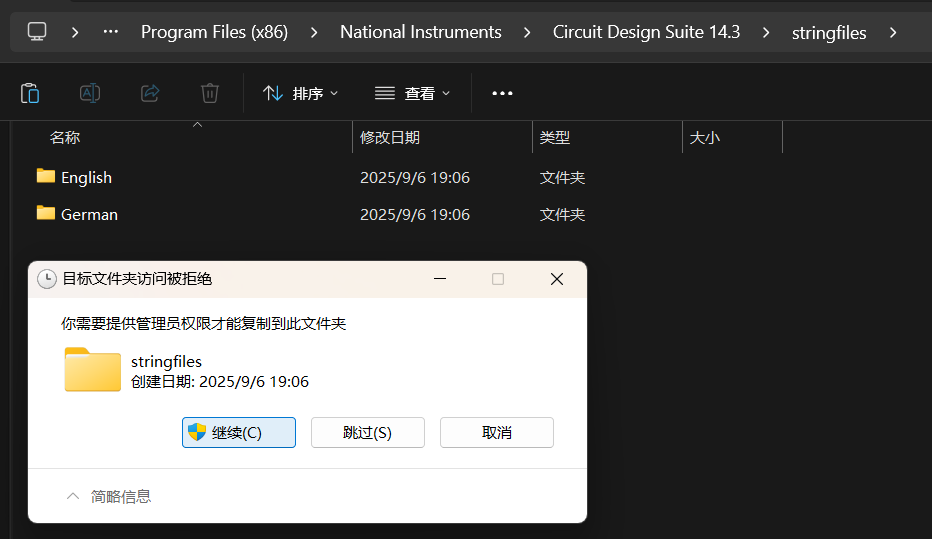
Task: Collapse details with 简略信息 expander
Action: coord(109,496)
